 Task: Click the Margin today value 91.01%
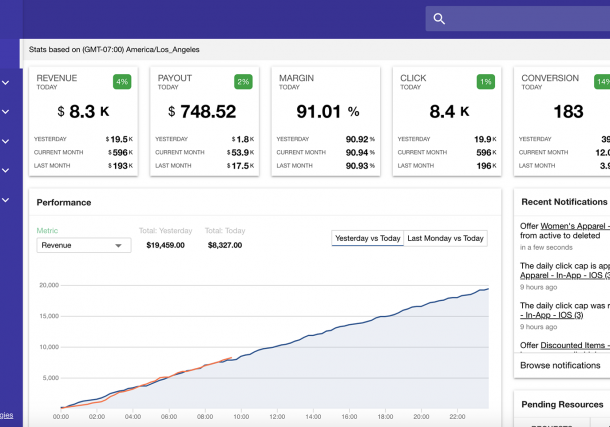tap(325, 113)
